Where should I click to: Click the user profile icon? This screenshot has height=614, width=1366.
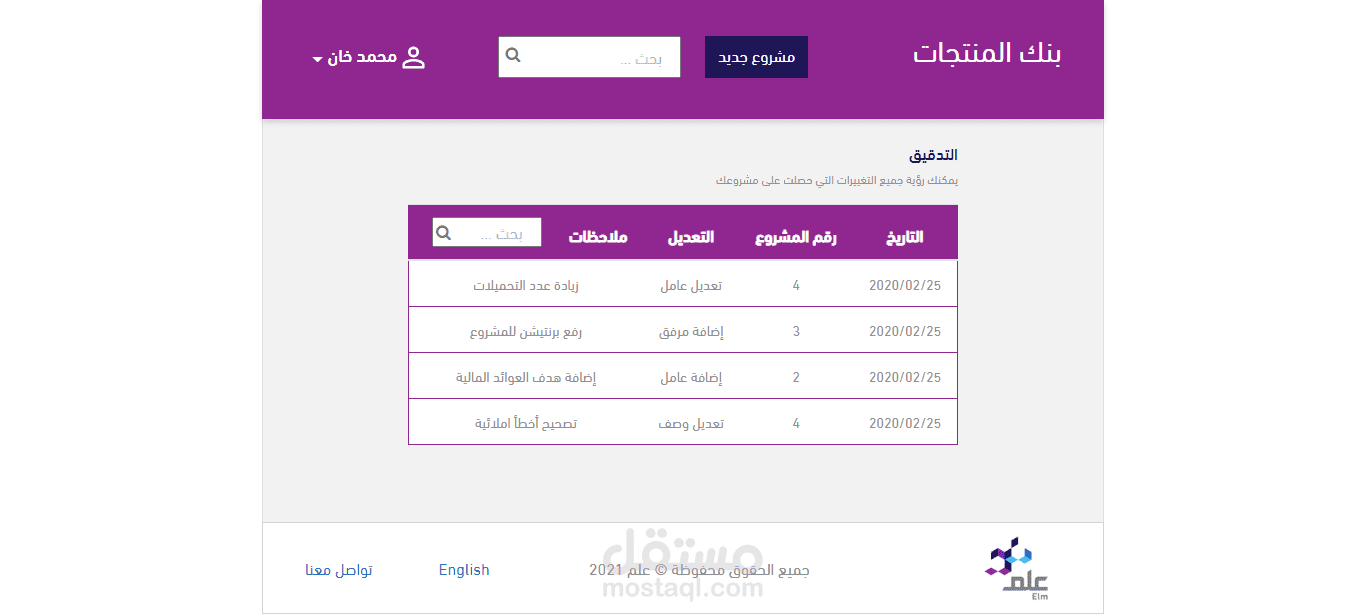tap(413, 57)
